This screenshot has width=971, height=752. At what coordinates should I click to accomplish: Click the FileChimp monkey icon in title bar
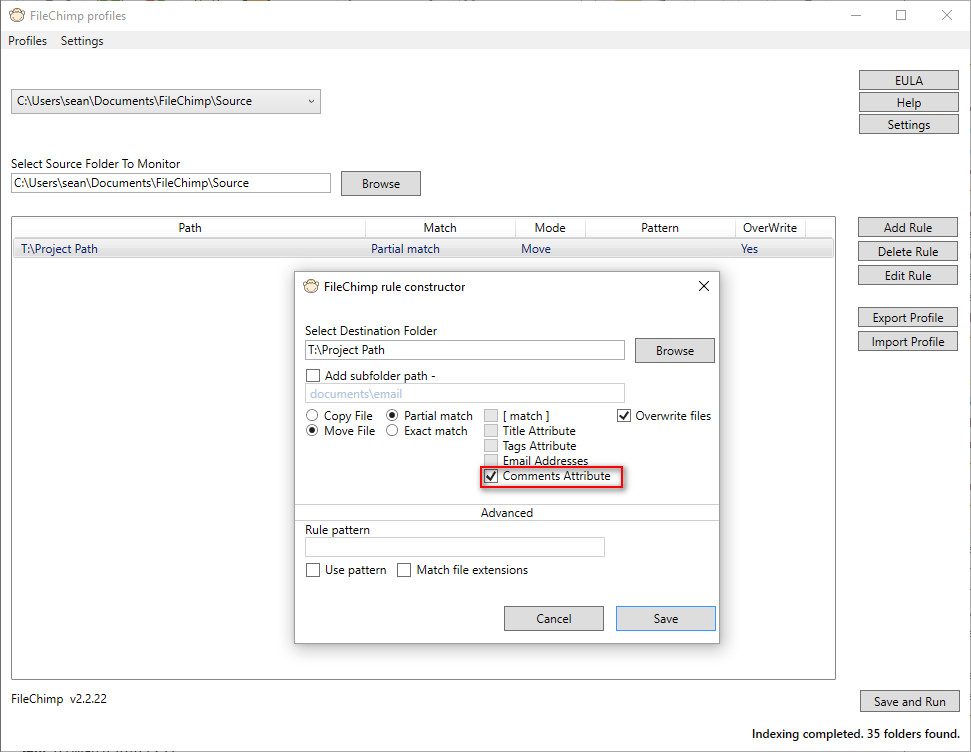17,15
